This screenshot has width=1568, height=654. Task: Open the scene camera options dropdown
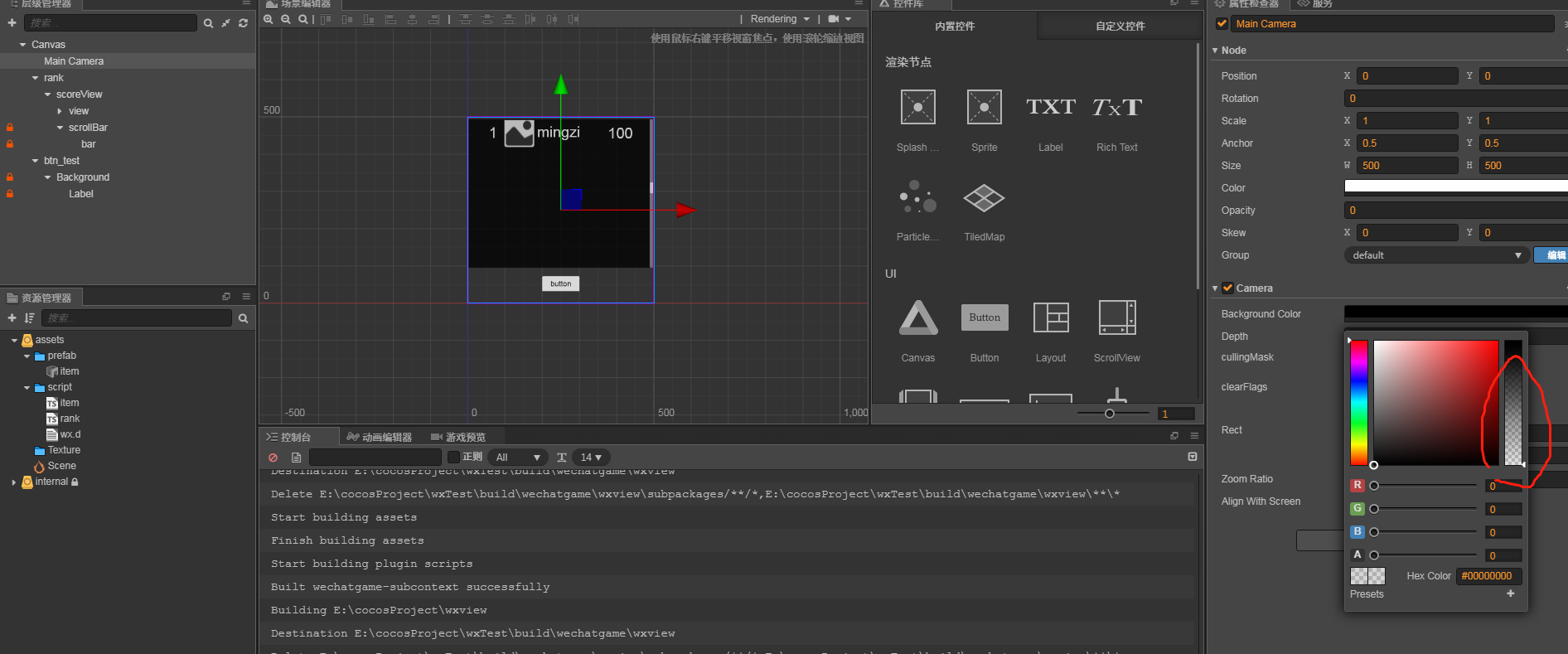pos(840,19)
